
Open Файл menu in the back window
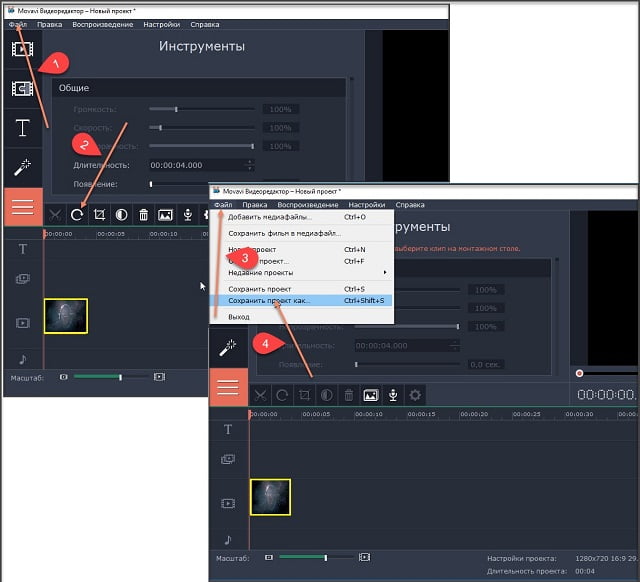pyautogui.click(x=18, y=24)
